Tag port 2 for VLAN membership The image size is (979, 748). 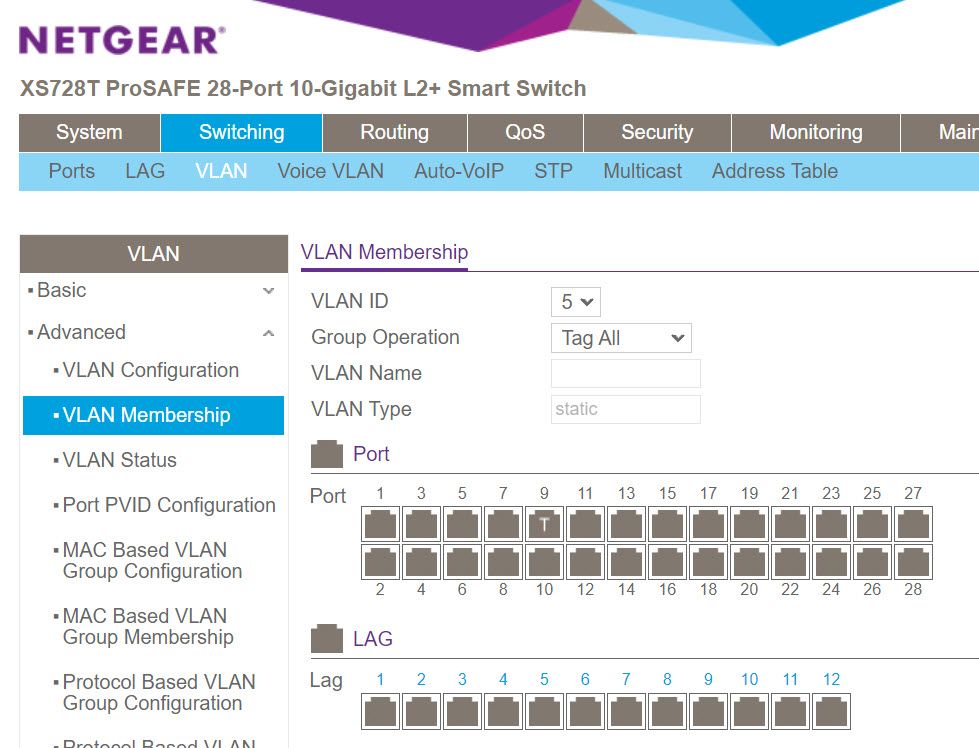point(379,561)
